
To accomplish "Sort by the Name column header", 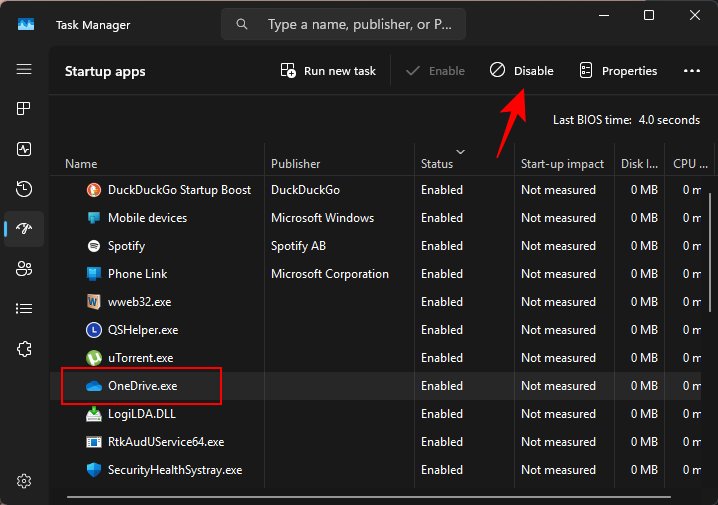I will (x=81, y=164).
